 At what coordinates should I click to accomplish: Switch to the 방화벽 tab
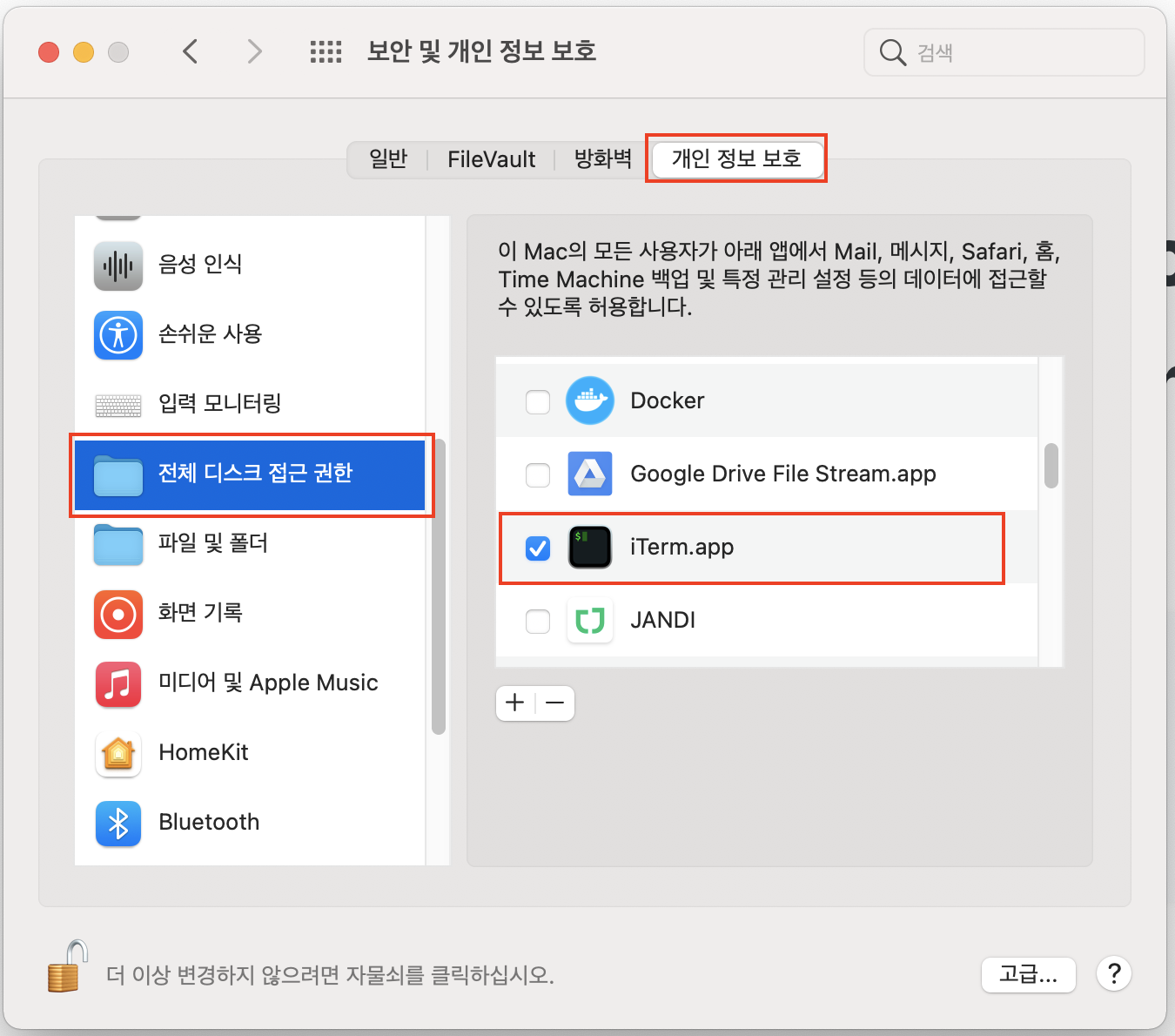click(x=602, y=159)
